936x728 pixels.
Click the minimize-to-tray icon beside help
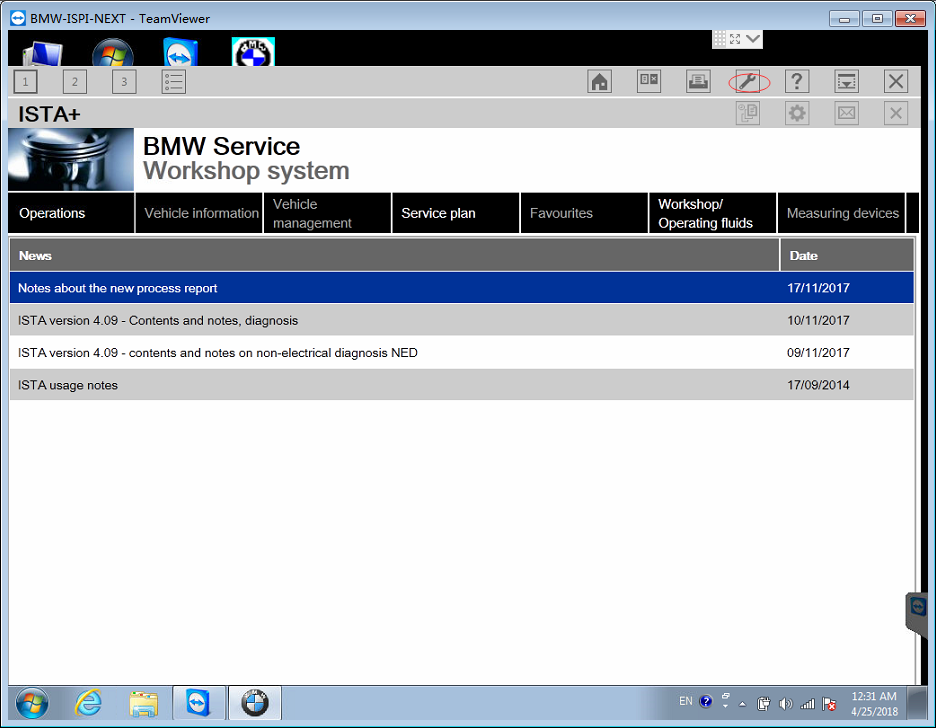846,82
